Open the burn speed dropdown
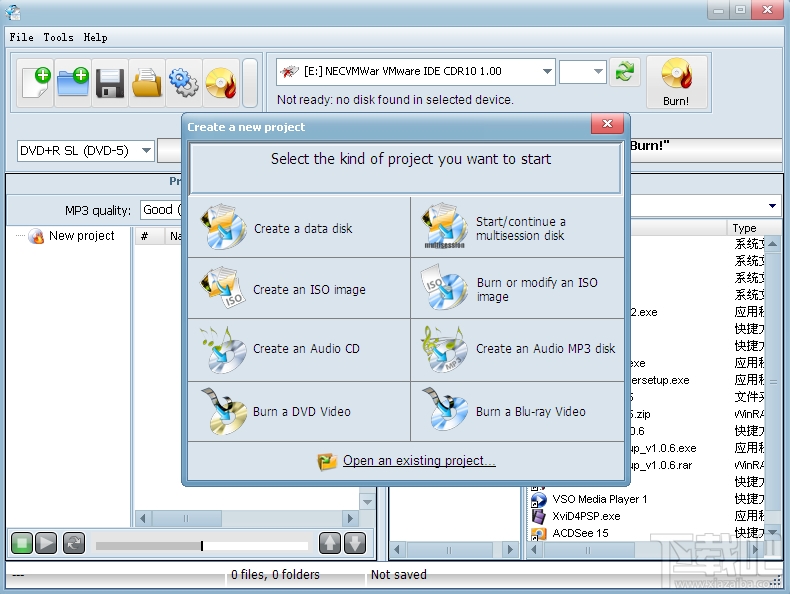Image resolution: width=790 pixels, height=594 pixels. (x=598, y=72)
